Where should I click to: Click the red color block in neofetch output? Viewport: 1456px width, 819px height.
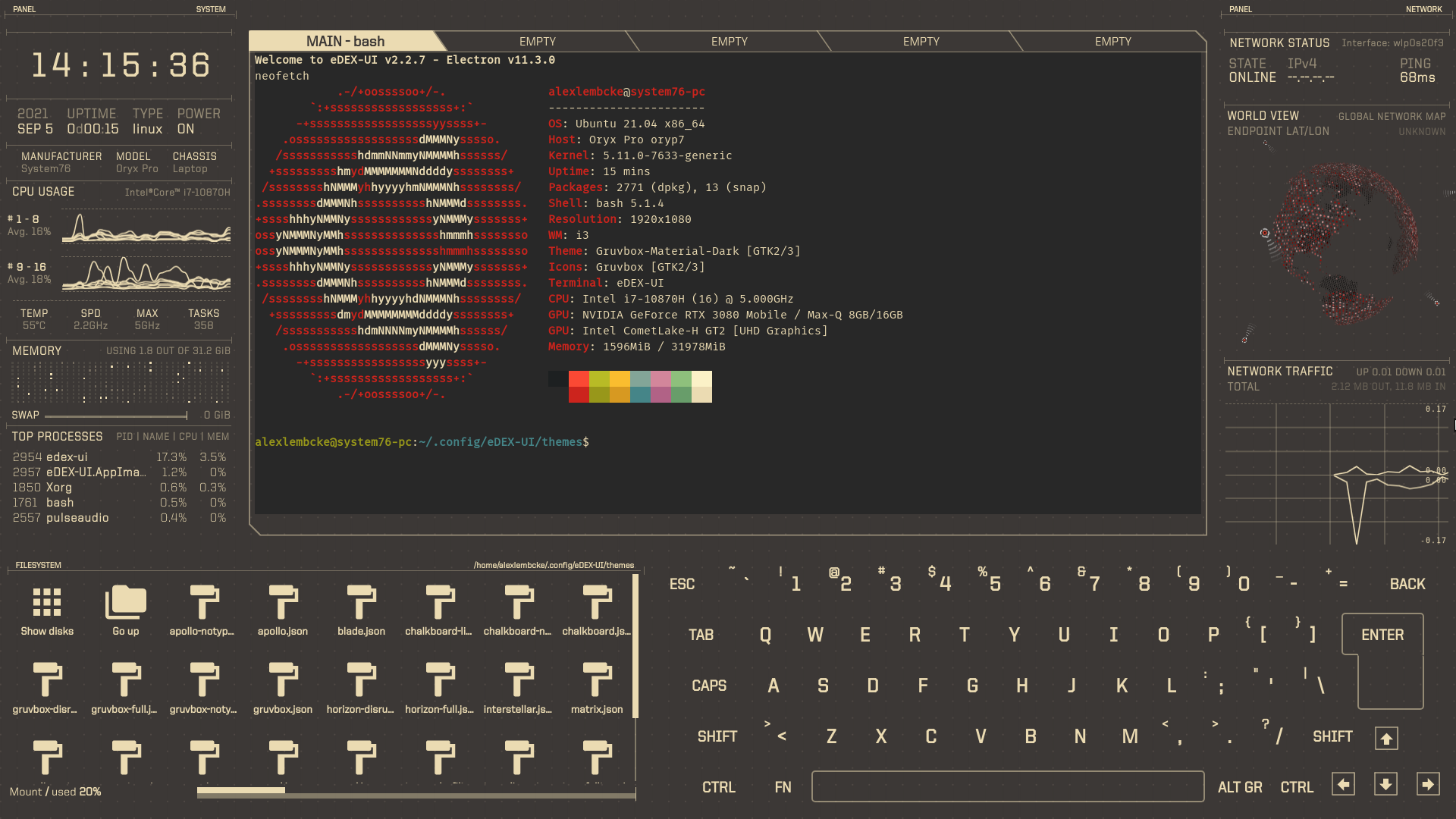[579, 387]
